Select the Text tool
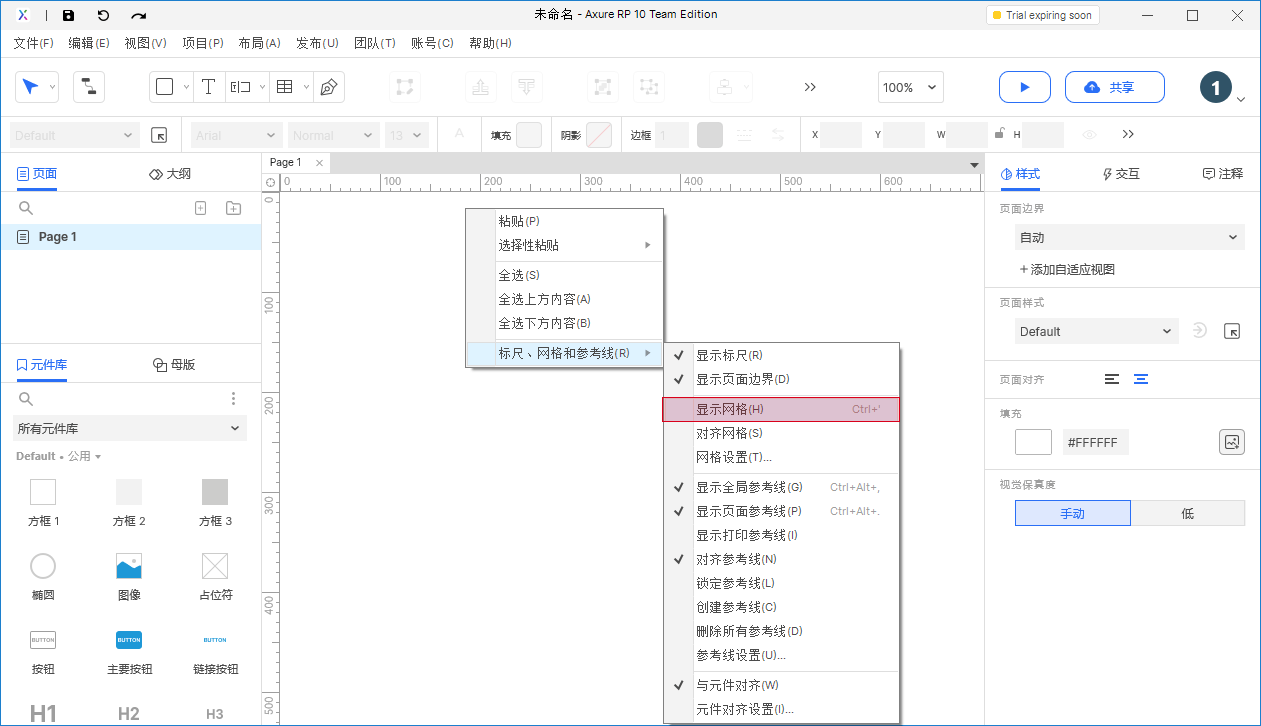Image resolution: width=1261 pixels, height=726 pixels. 208,87
